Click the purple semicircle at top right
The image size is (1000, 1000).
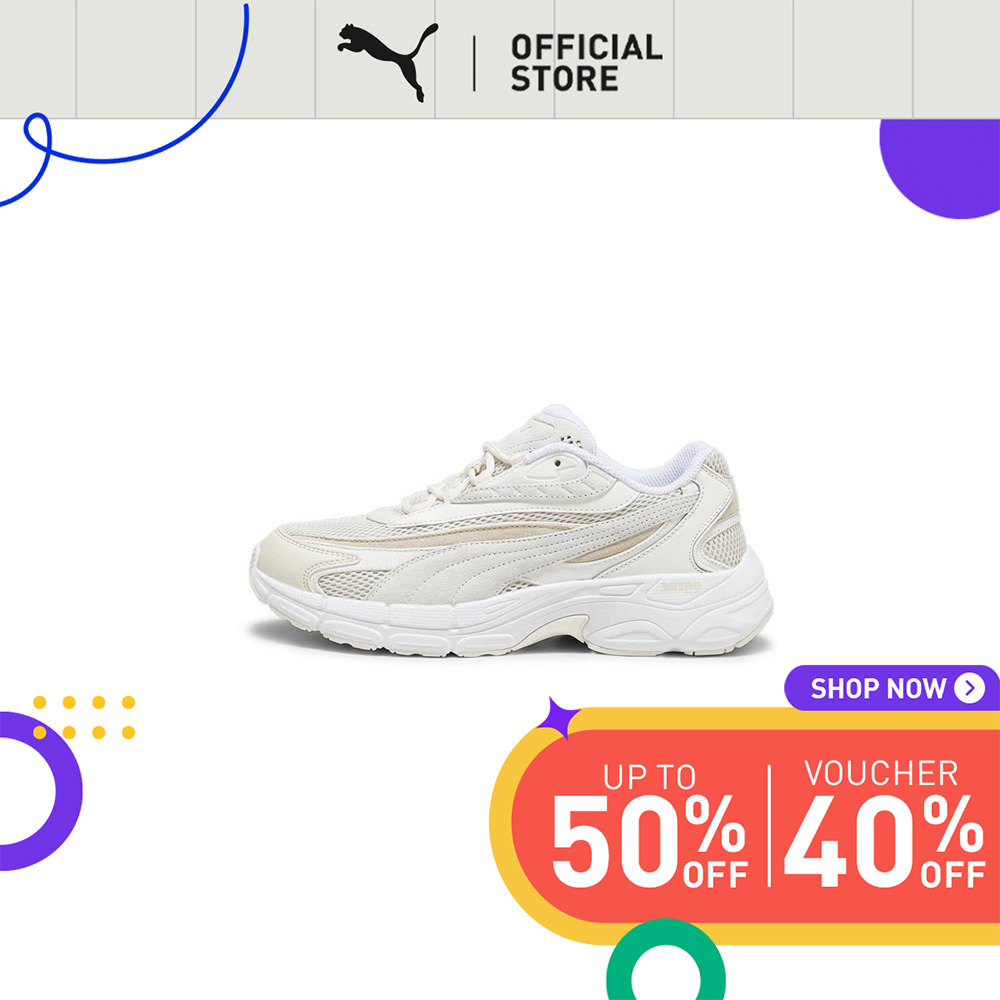[940, 168]
